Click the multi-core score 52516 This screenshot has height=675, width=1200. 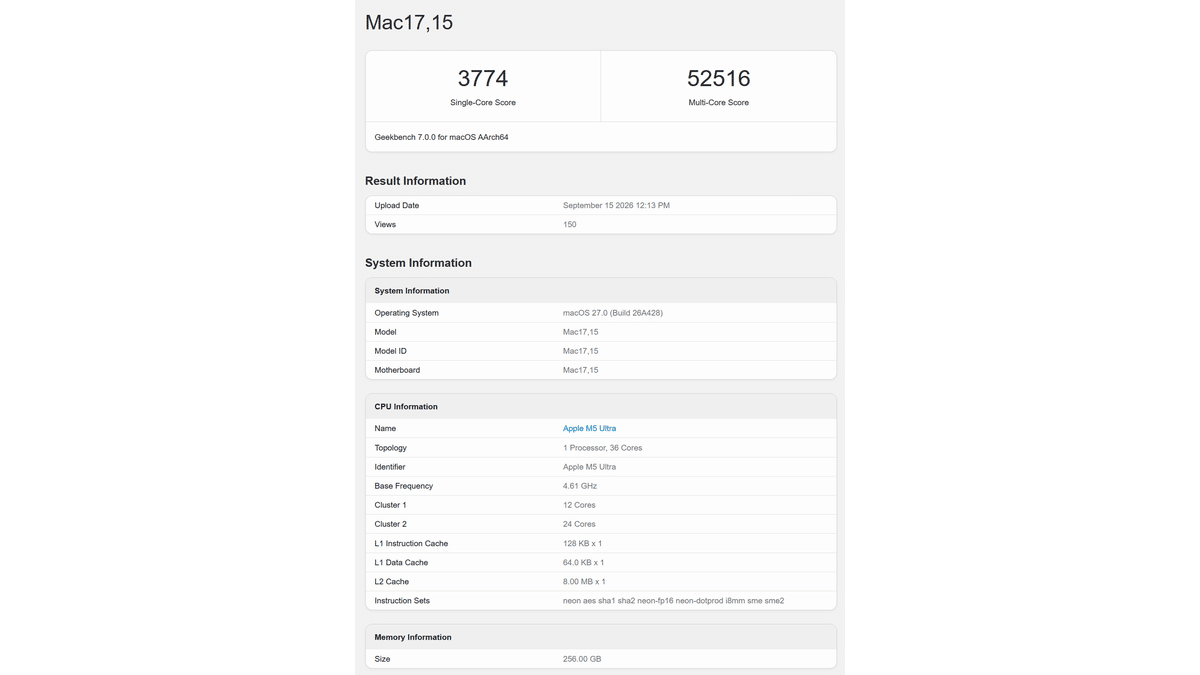pos(718,78)
